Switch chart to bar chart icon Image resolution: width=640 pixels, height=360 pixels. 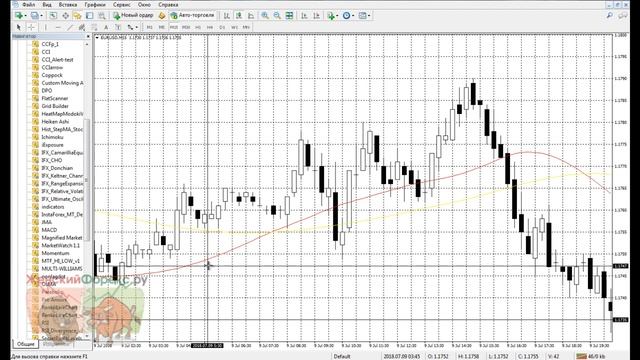coord(227,16)
